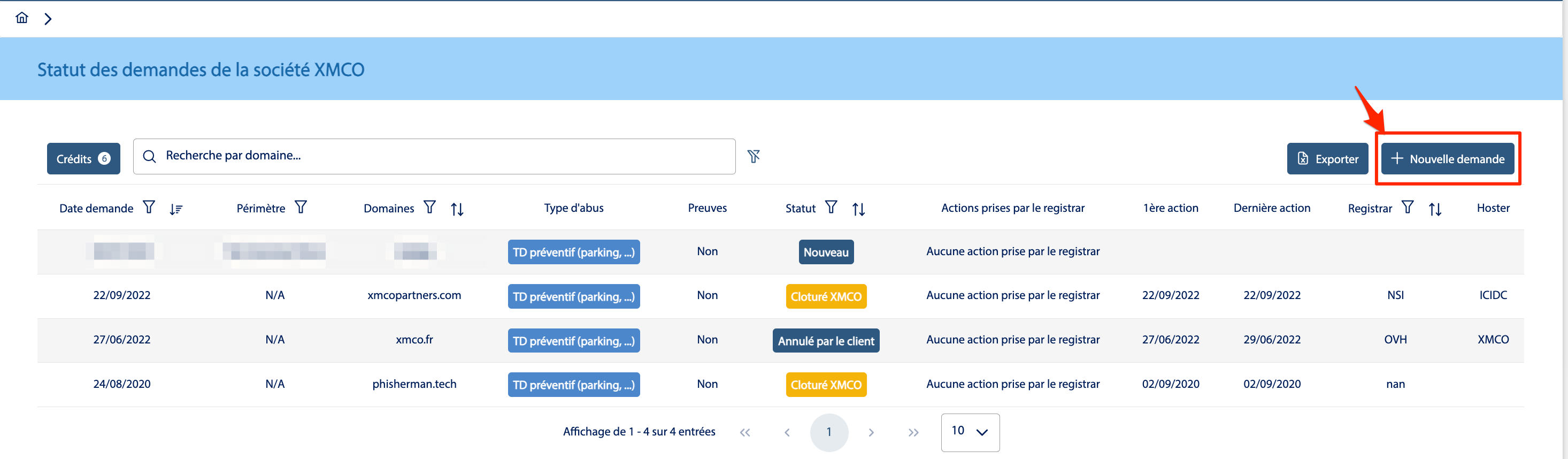
Task: Filter by Registrar column
Action: tap(1408, 208)
